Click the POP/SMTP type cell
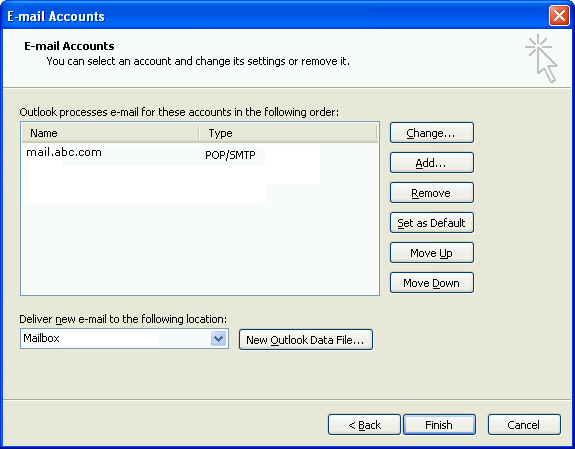The height and width of the screenshot is (449, 575). (230, 155)
